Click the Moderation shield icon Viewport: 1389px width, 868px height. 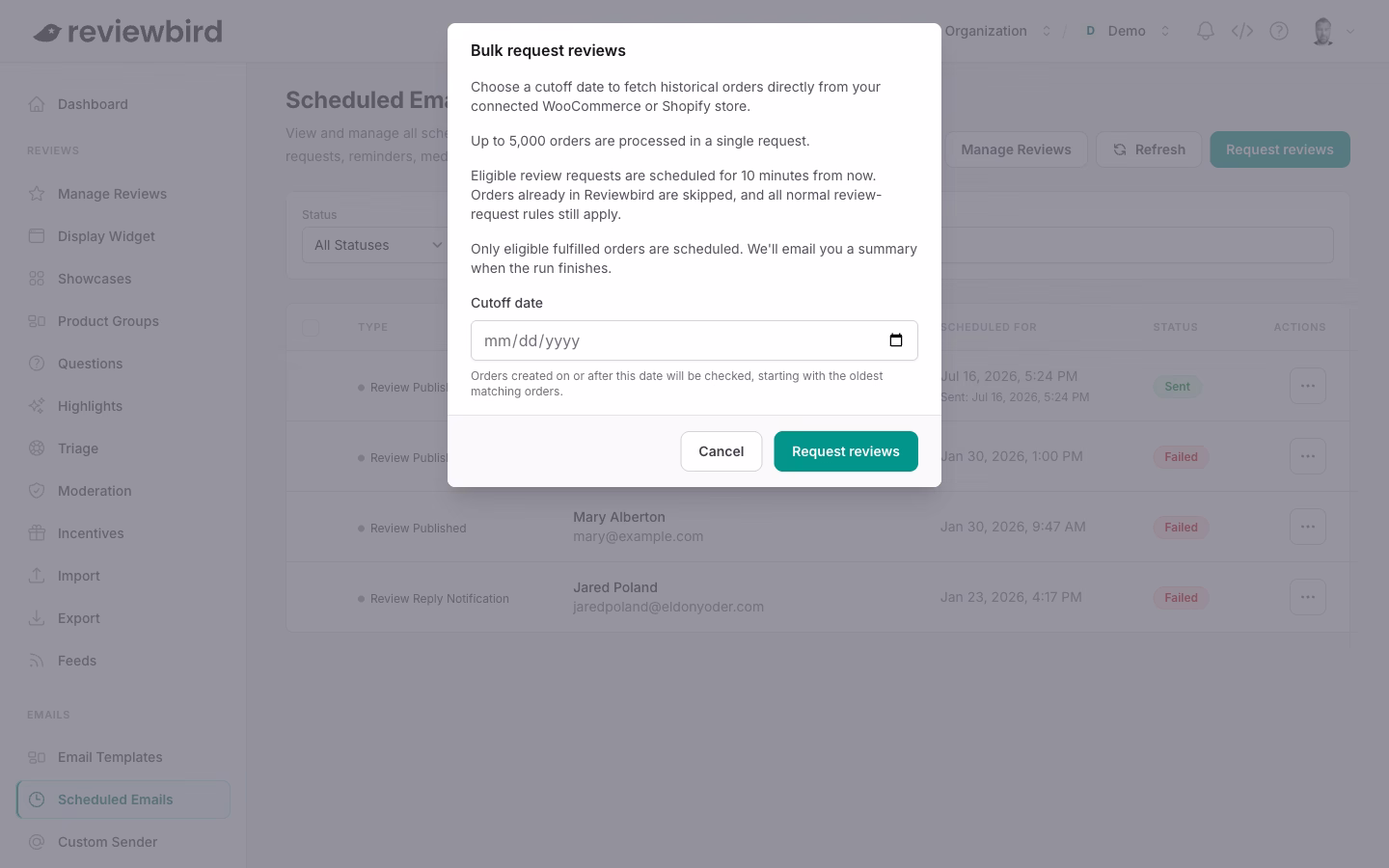[x=37, y=491]
